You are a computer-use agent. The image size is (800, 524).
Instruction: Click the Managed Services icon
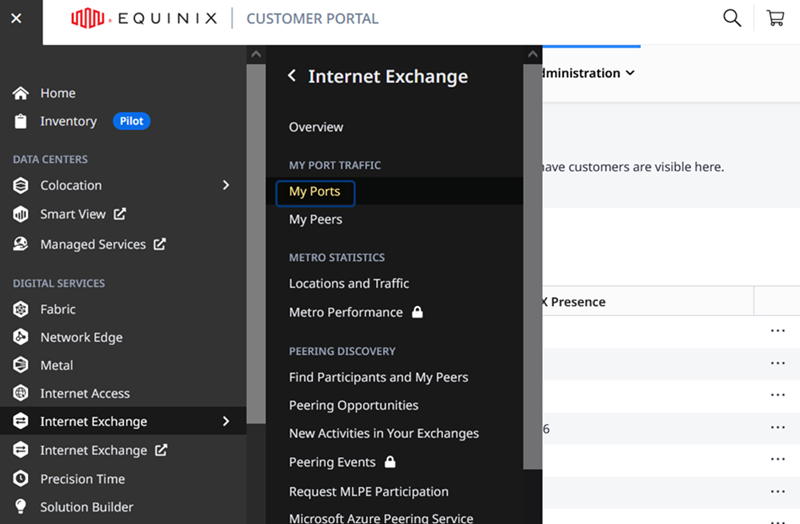tap(20, 244)
